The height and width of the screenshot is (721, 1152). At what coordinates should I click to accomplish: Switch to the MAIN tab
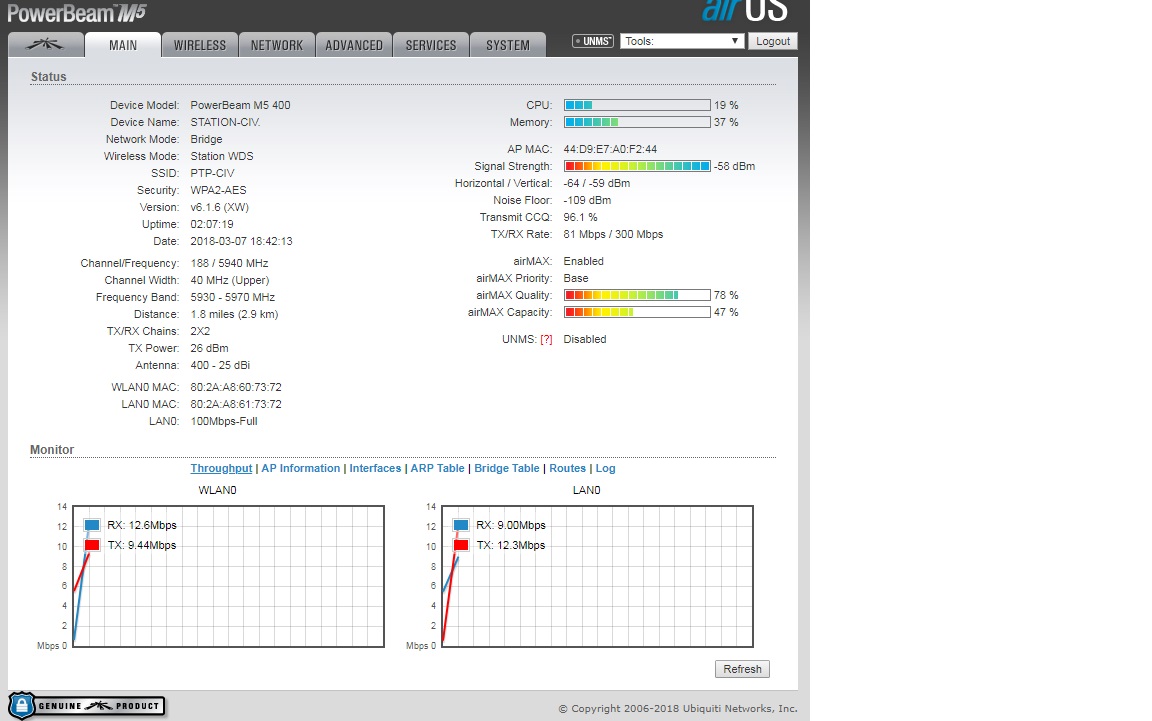[123, 45]
